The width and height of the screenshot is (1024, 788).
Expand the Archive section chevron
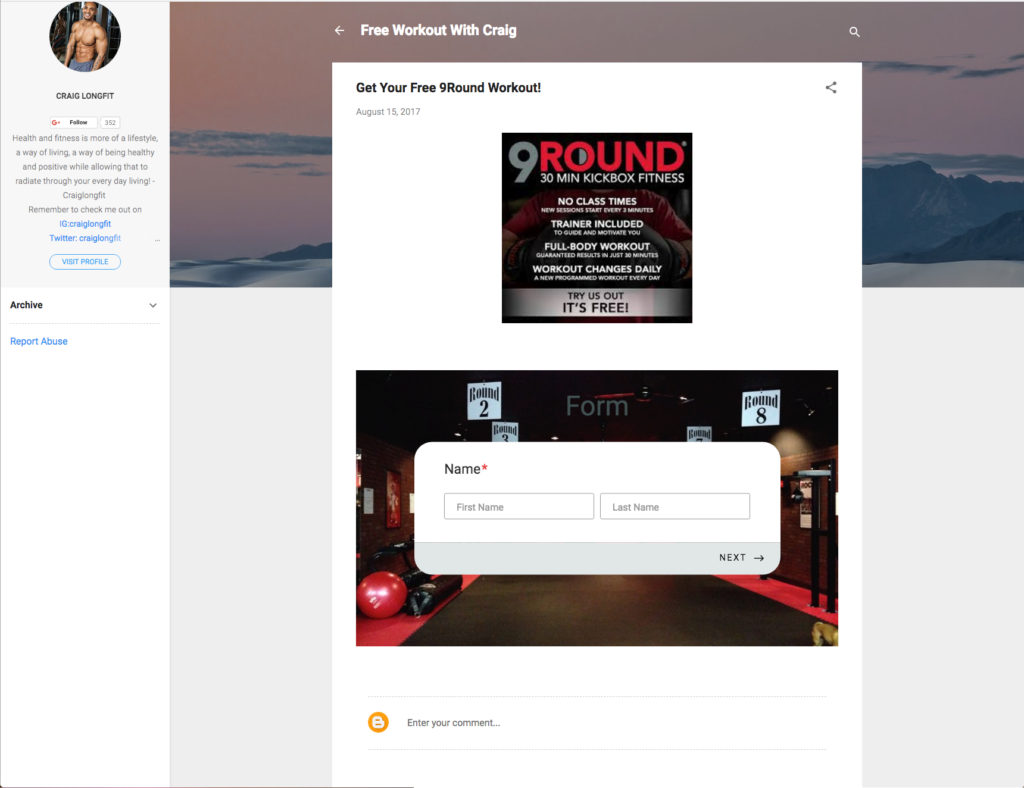coord(153,305)
